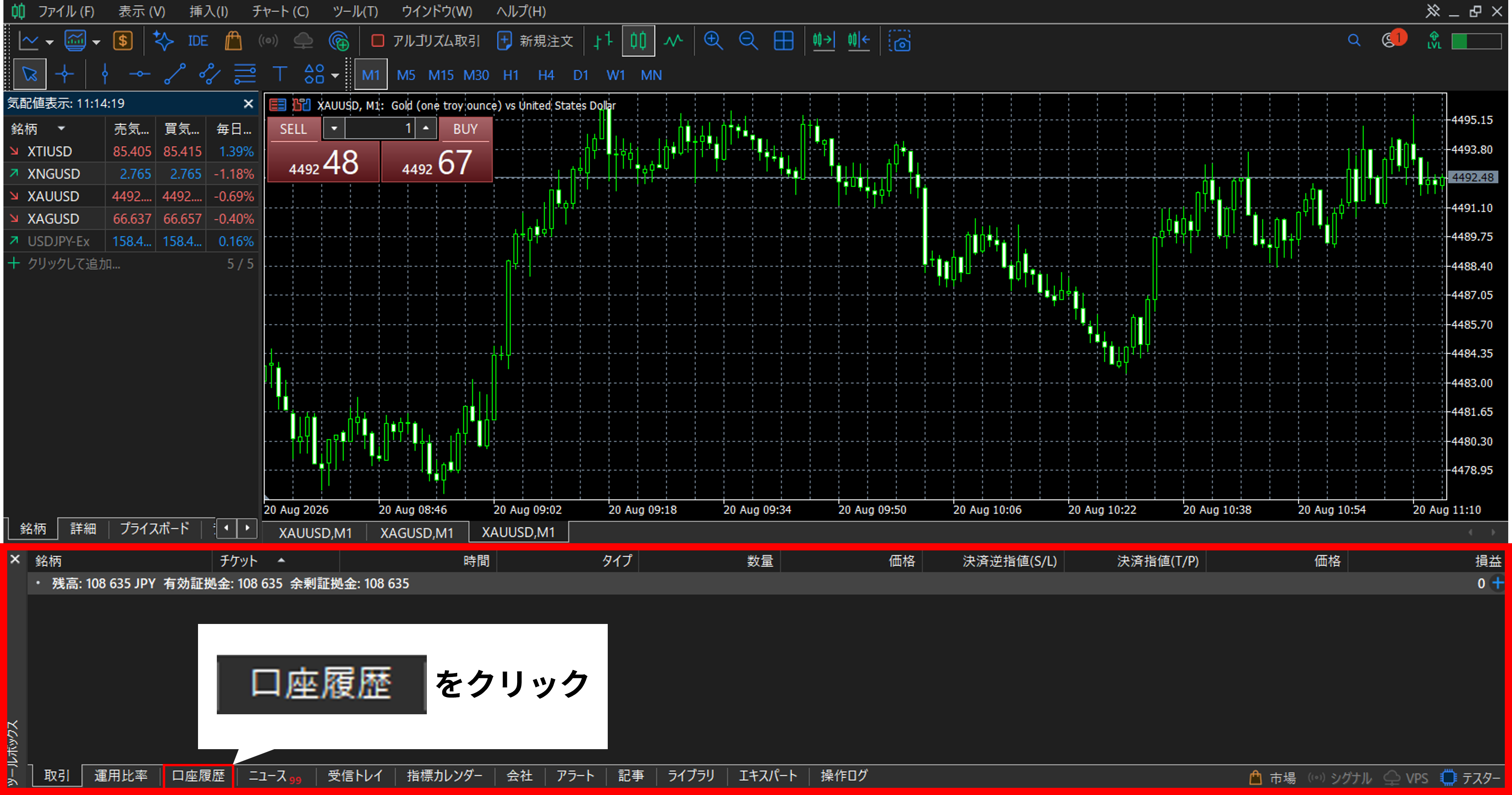Select the trendline drawing tool
The height and width of the screenshot is (795, 1512).
[x=174, y=75]
